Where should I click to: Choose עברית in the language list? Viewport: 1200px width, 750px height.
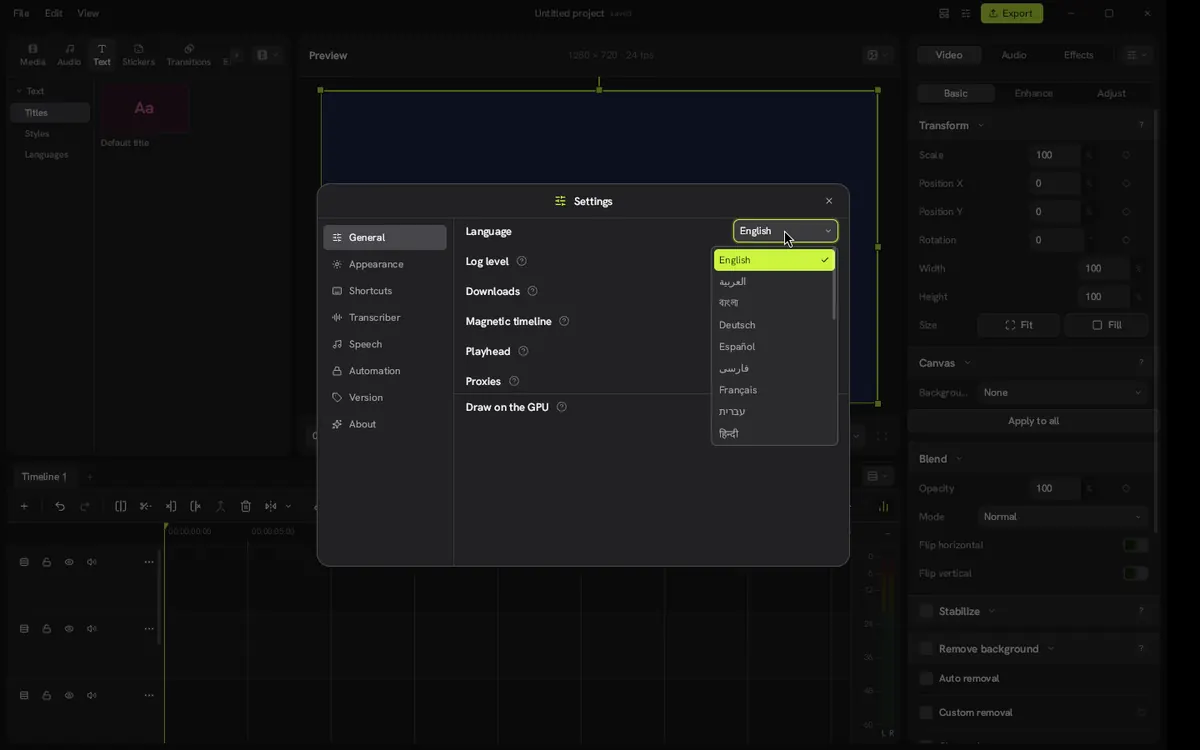pos(774,412)
